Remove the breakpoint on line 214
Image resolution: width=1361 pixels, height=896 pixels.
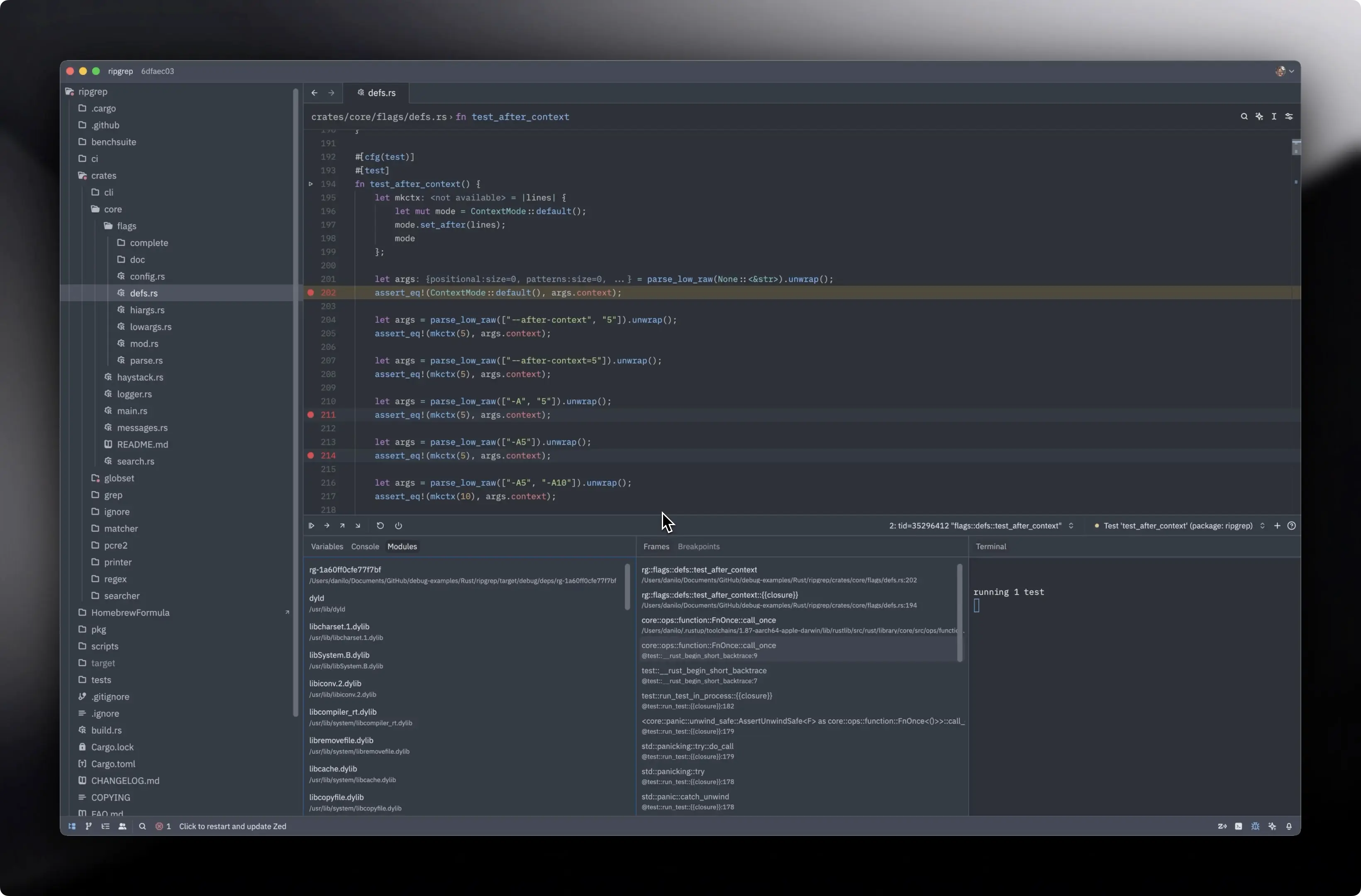coord(310,456)
